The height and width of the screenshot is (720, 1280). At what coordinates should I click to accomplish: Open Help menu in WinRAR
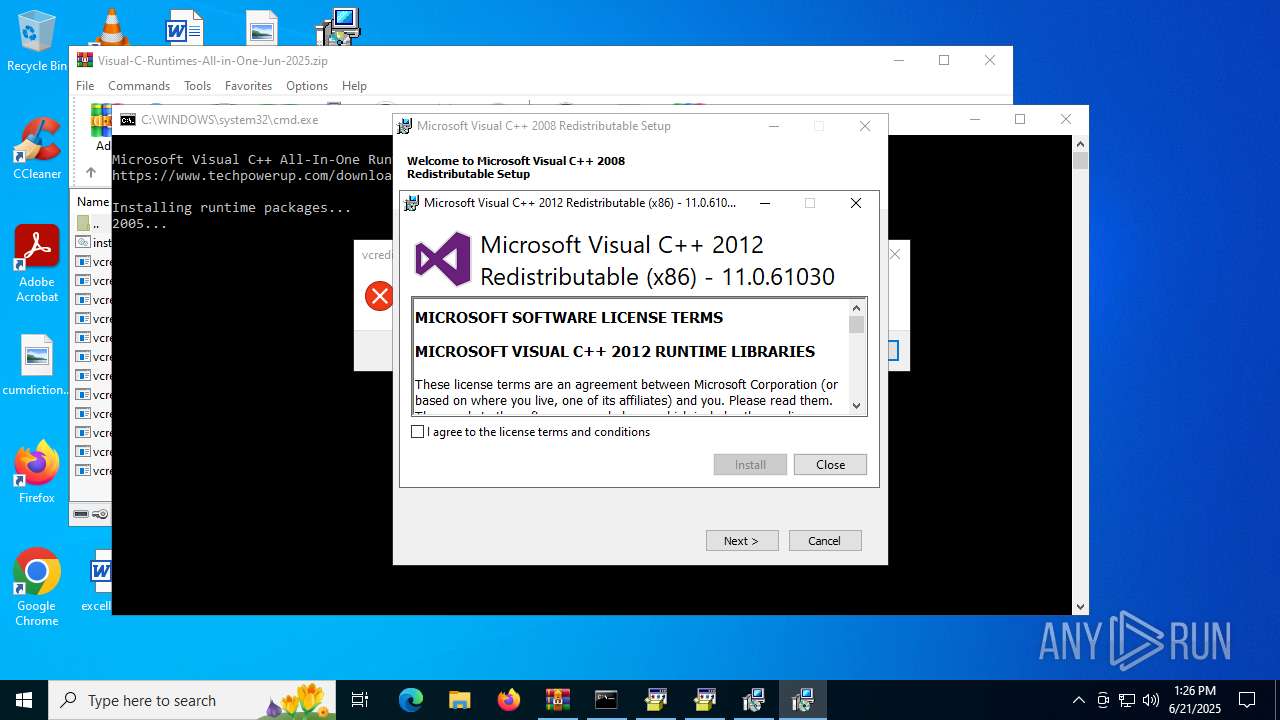(354, 86)
